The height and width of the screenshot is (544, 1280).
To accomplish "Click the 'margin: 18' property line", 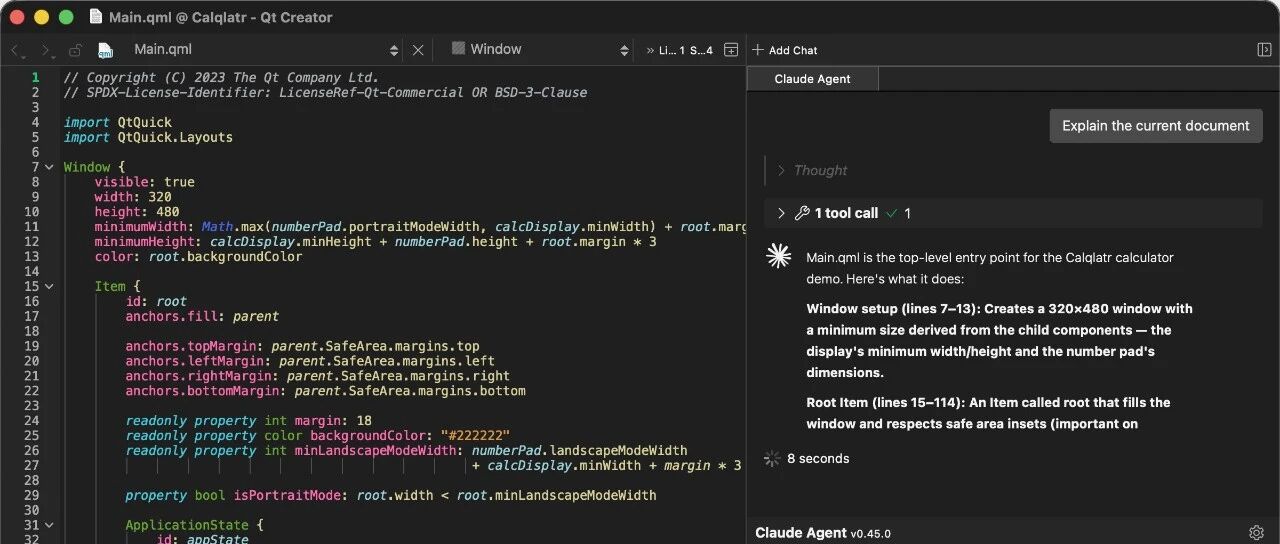I will (248, 421).
